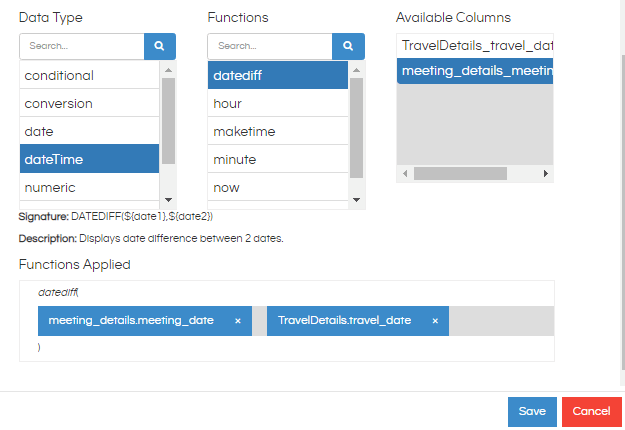Select the TravelDetails_travel_date column

click(475, 46)
